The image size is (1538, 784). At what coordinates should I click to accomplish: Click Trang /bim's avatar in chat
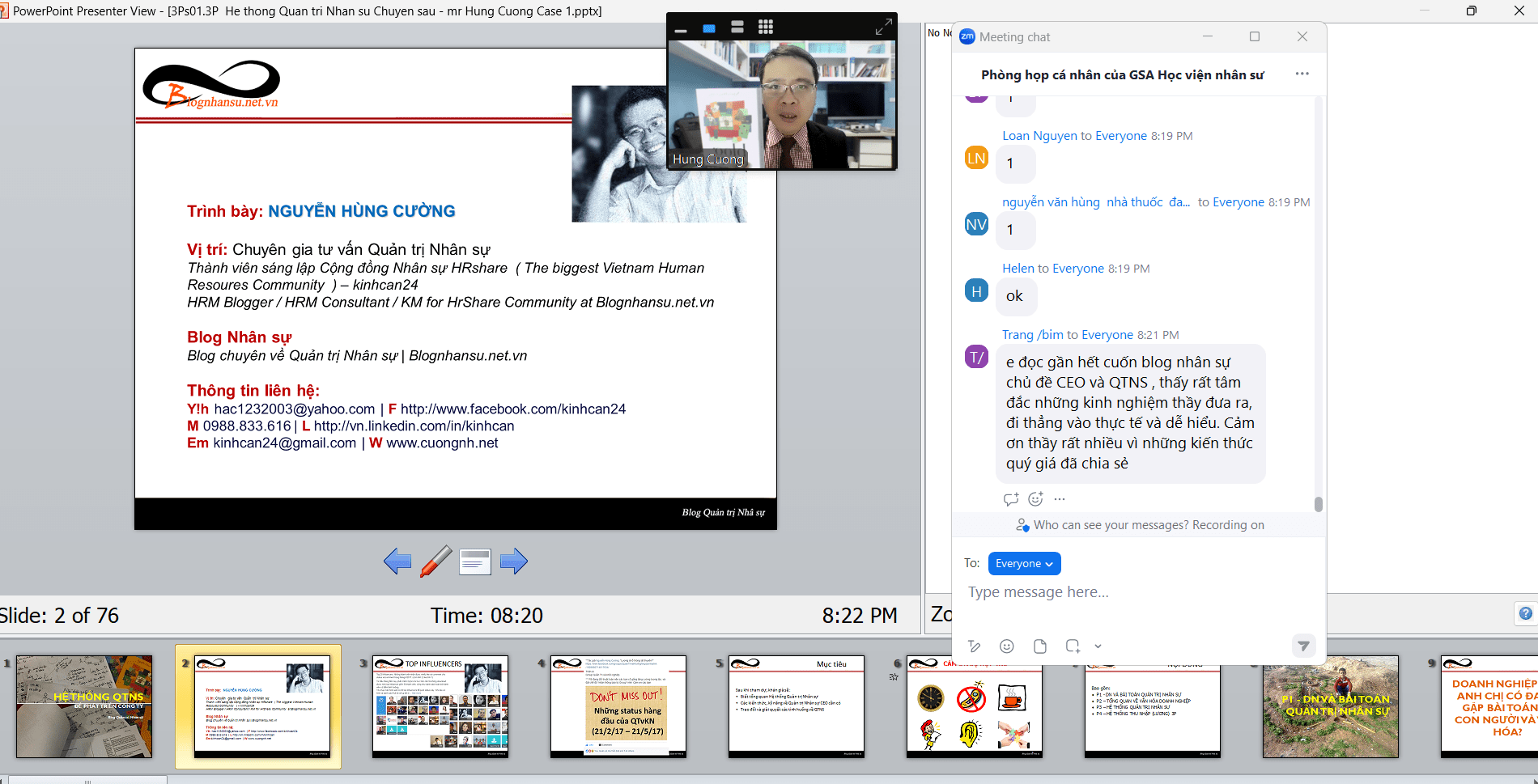tap(976, 357)
